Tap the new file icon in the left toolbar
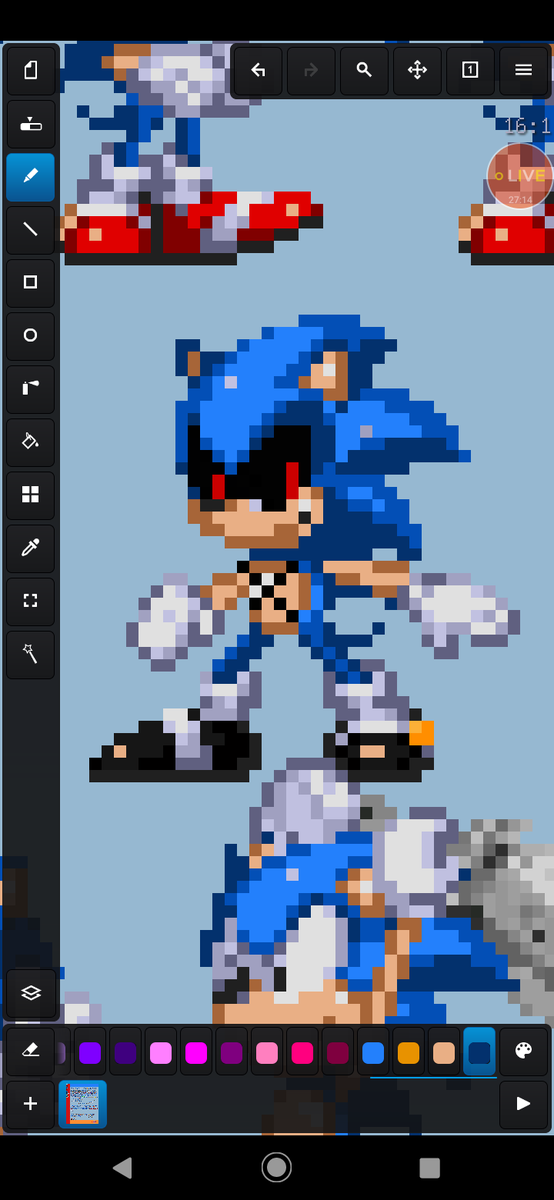This screenshot has width=554, height=1200. pos(30,70)
